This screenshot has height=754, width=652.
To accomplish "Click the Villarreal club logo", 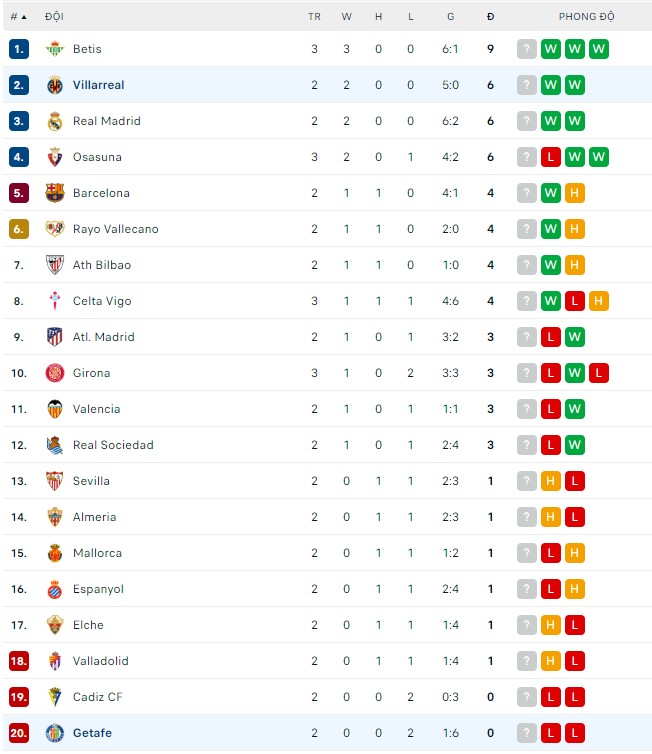I will 54,85.
